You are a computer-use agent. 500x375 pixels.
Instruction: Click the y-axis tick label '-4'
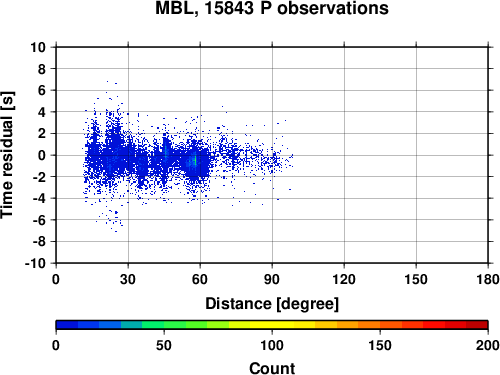[x=39, y=198]
